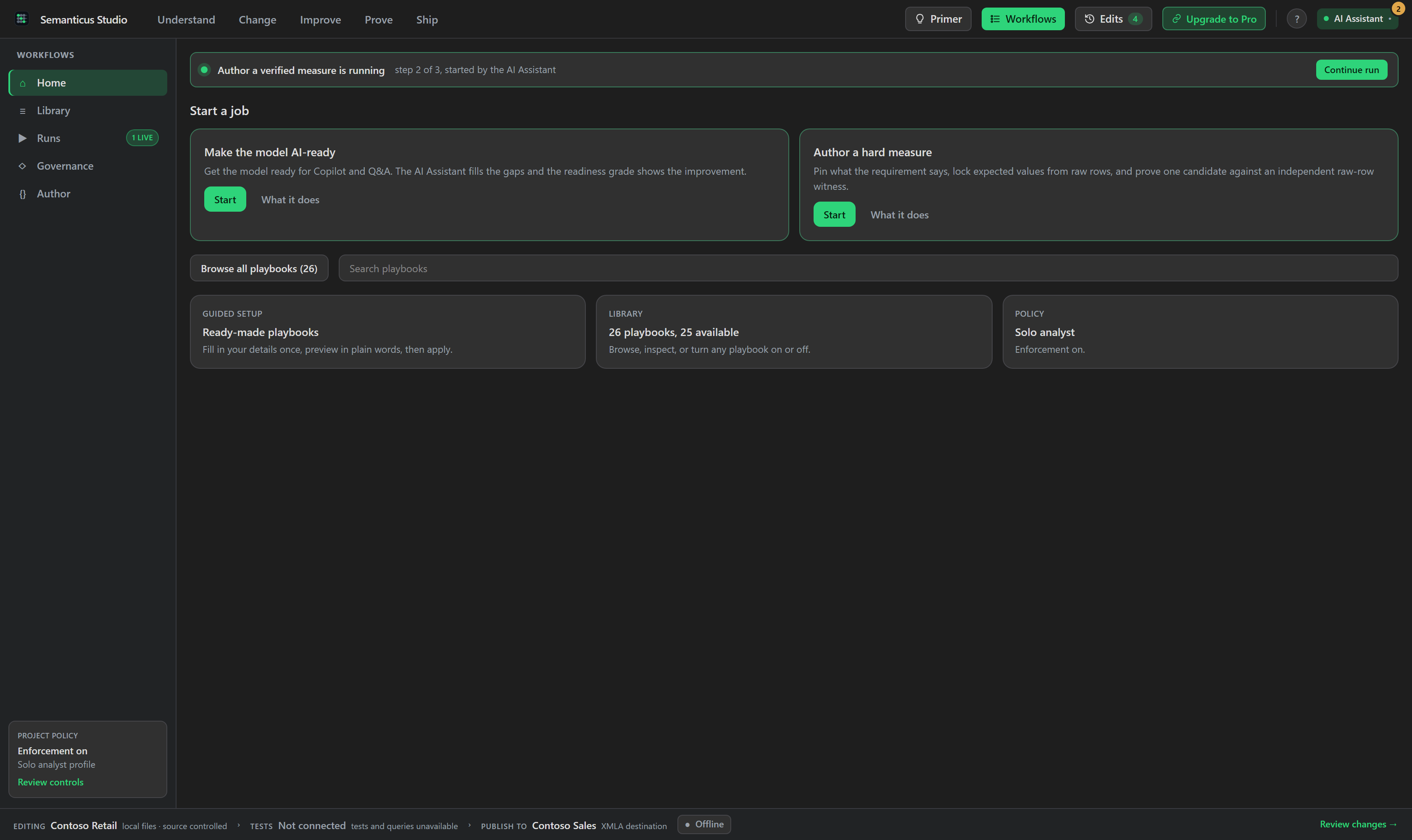
Task: Click the green running status dot in banner
Action: [205, 70]
